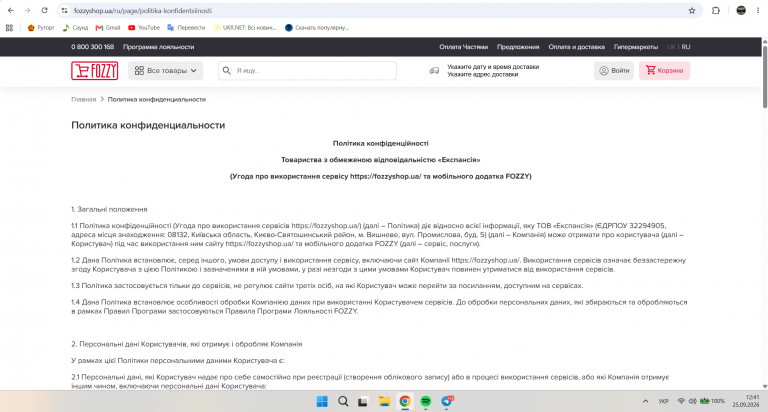This screenshot has width=768, height=412.
Task: Open the UKR.NET bookmark
Action: pos(245,28)
